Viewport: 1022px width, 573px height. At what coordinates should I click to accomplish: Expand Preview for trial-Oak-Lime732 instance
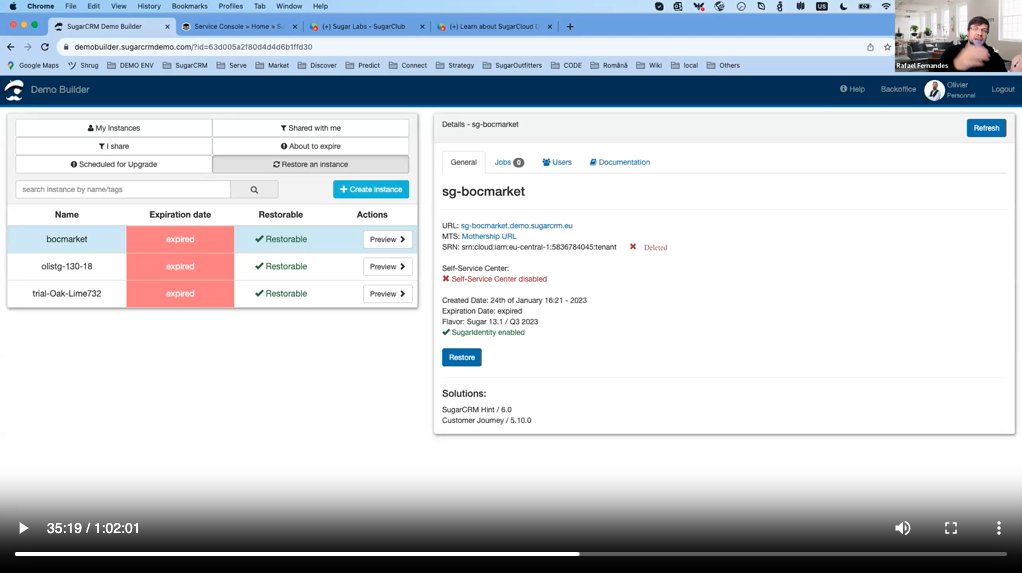[387, 294]
